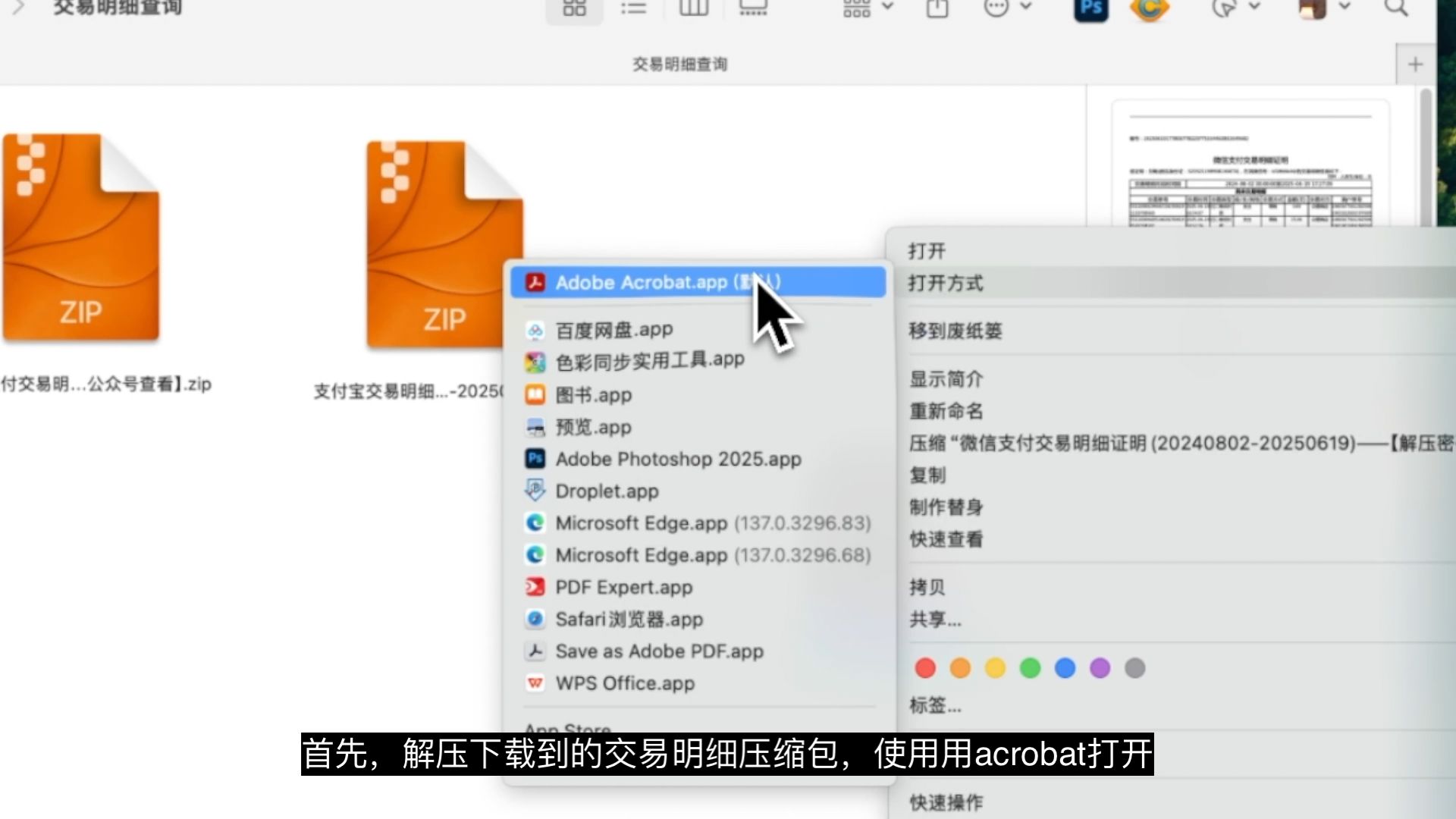The image size is (1456, 819).
Task: Open with Droplet.app
Action: [x=698, y=491]
